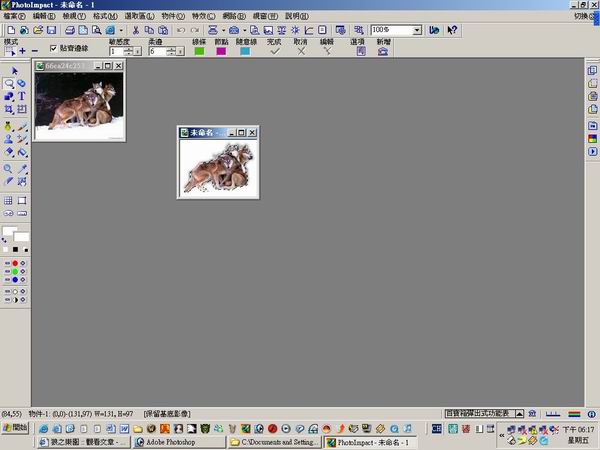Image resolution: width=600 pixels, height=450 pixels.
Task: Open 柔邊 value slider popup button
Action: pyautogui.click(x=180, y=51)
